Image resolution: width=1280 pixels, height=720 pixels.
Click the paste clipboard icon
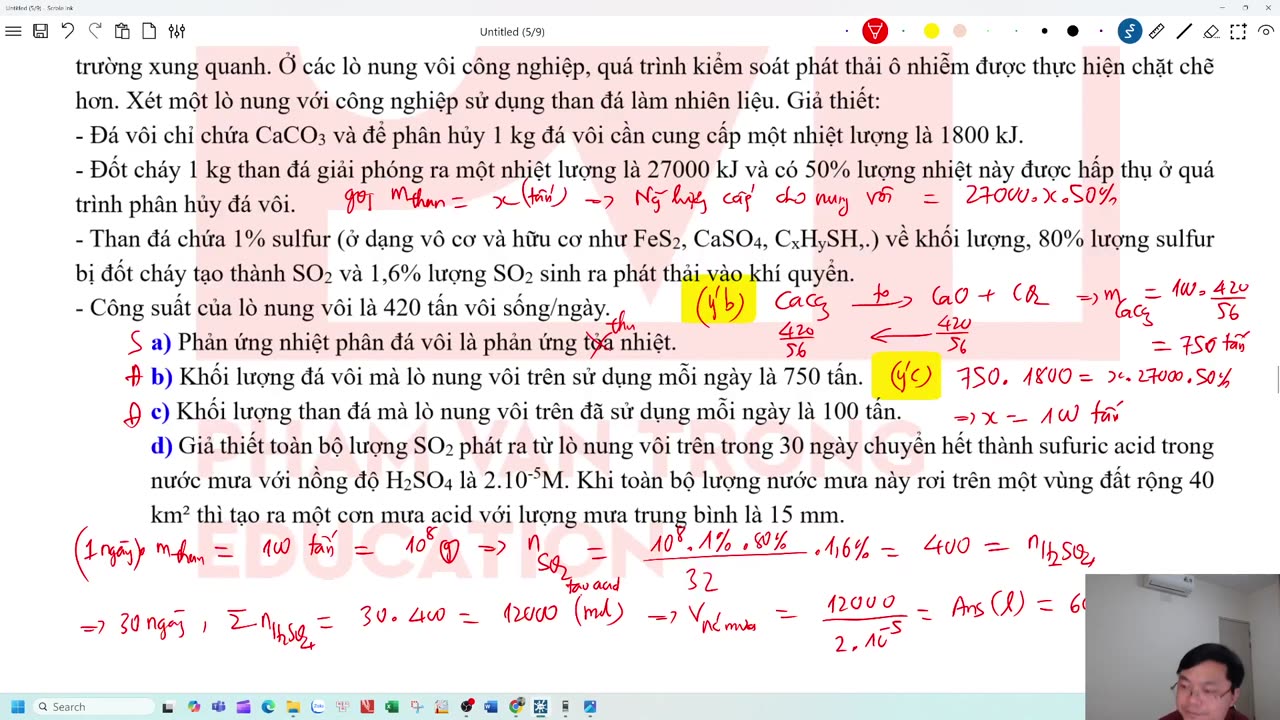[122, 31]
